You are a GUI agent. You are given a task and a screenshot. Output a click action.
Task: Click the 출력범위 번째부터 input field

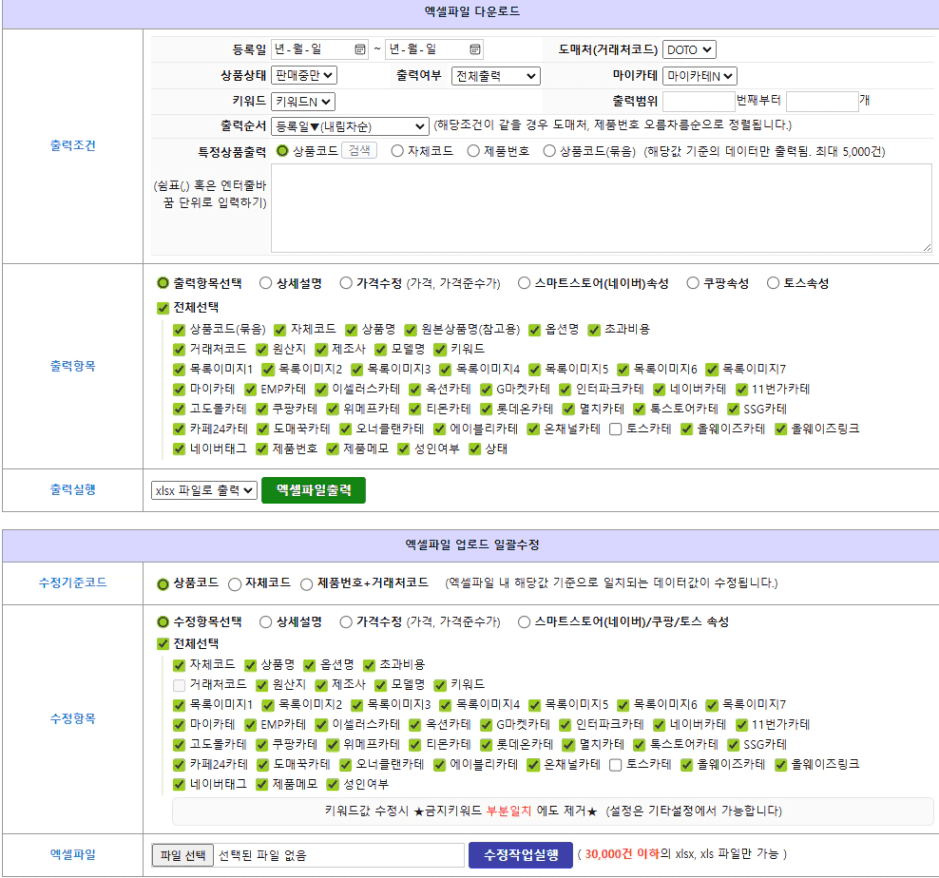(x=698, y=101)
